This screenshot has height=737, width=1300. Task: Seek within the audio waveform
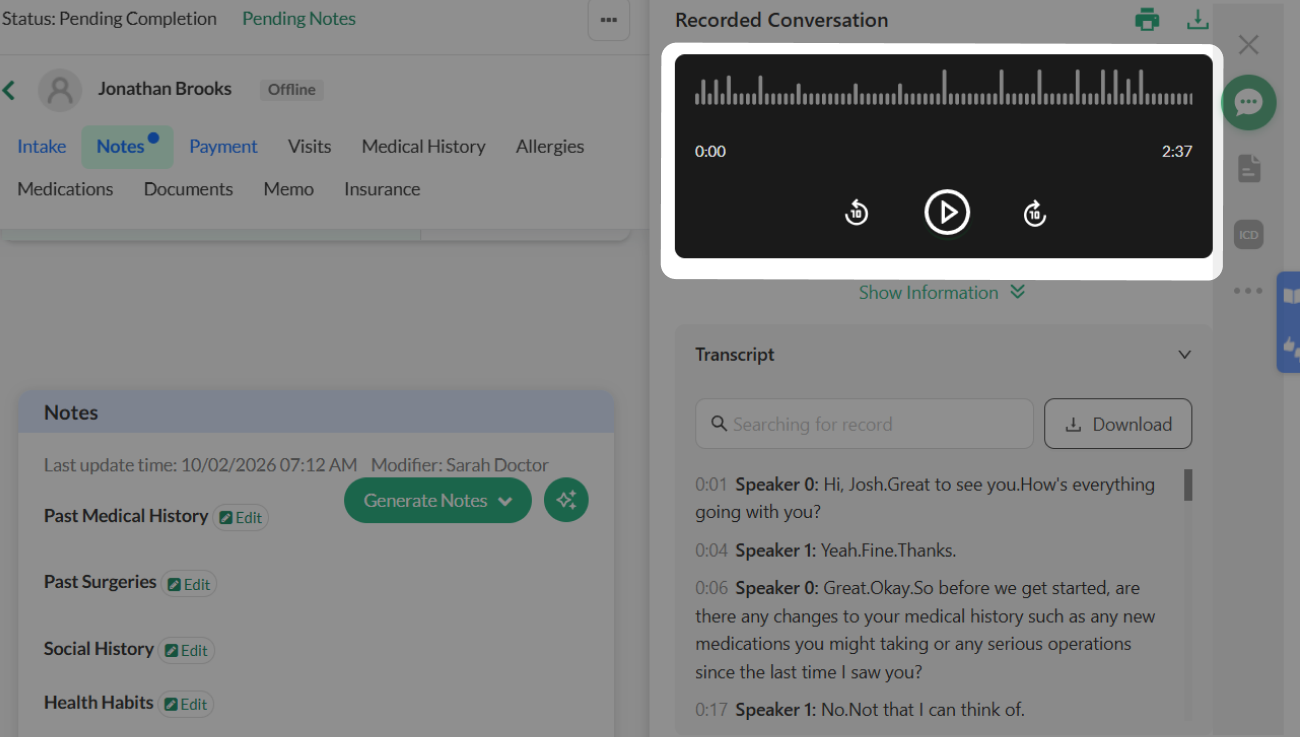point(943,88)
